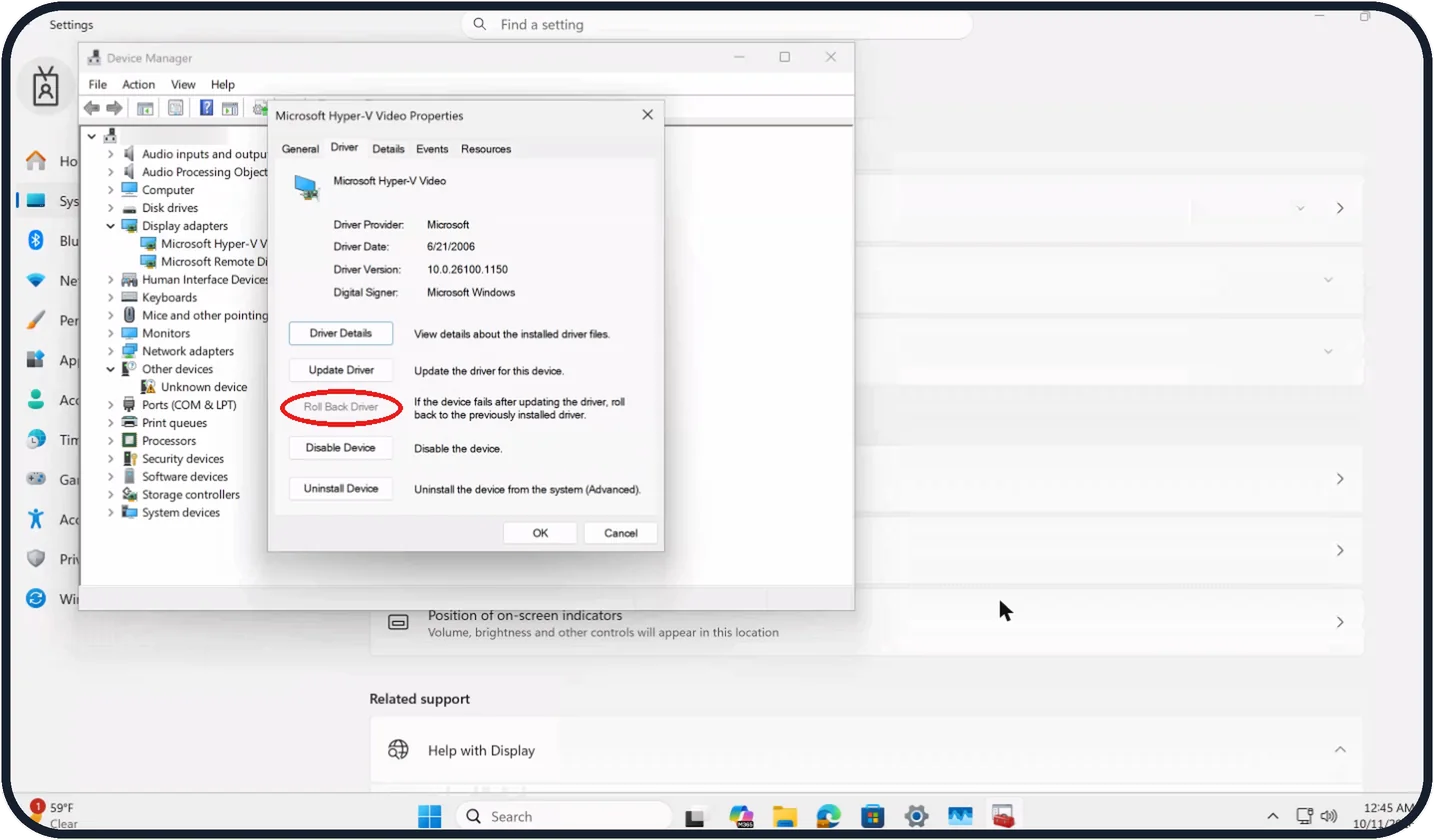Screen dimensions: 1434x840
Task: Click the Find a setting search box
Action: point(717,24)
